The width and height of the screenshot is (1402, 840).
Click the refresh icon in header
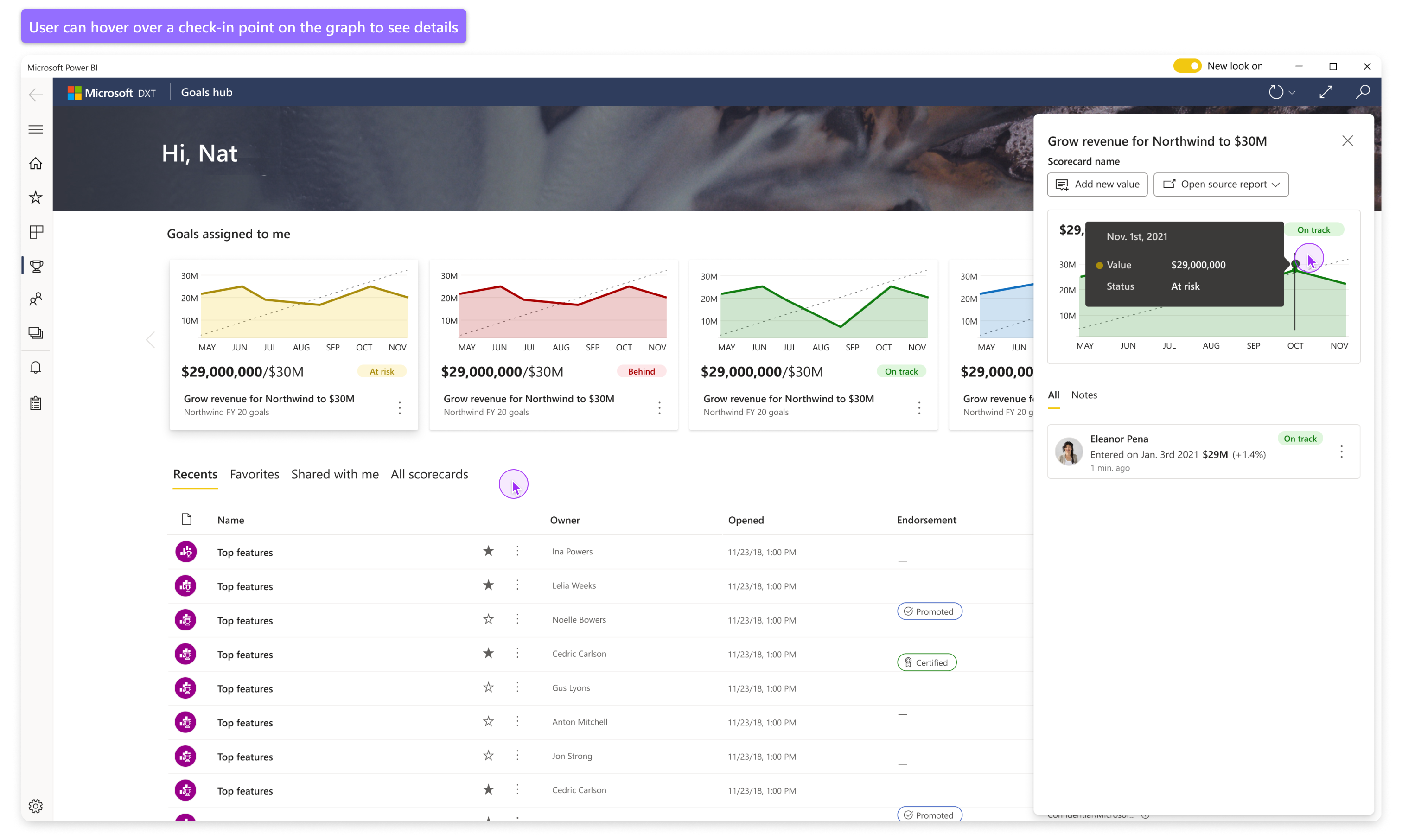[1276, 92]
